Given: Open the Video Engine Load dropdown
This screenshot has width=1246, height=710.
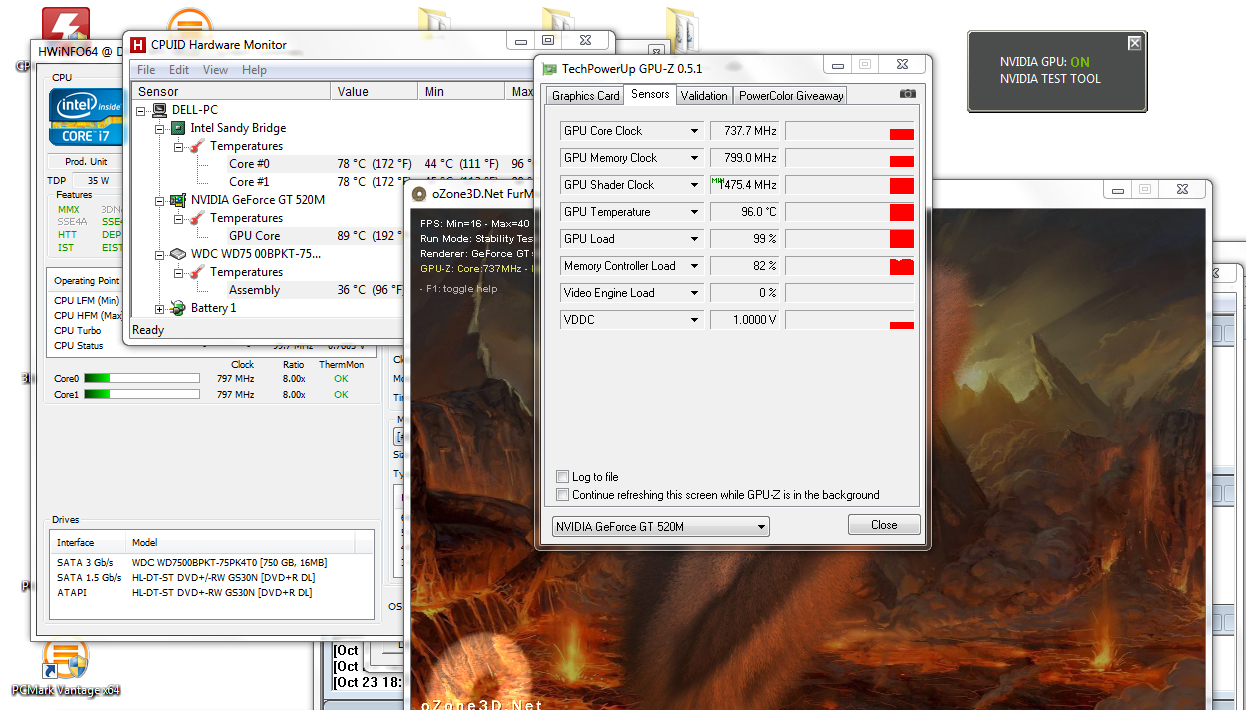Looking at the screenshot, I should tap(694, 293).
